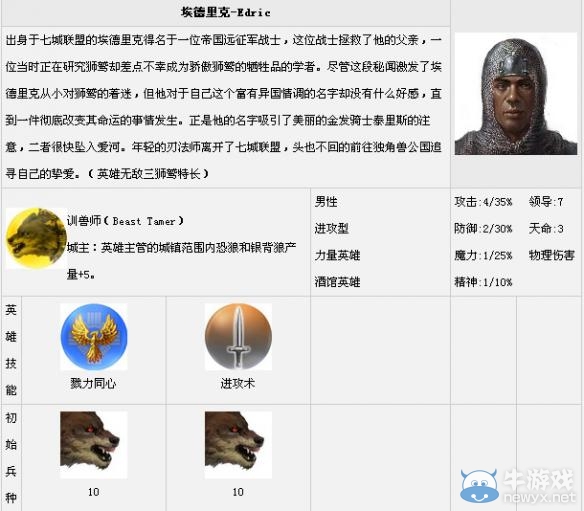Screen dimensions: 584x511
Task: Click the 进攻型 text
Action: 332,228
